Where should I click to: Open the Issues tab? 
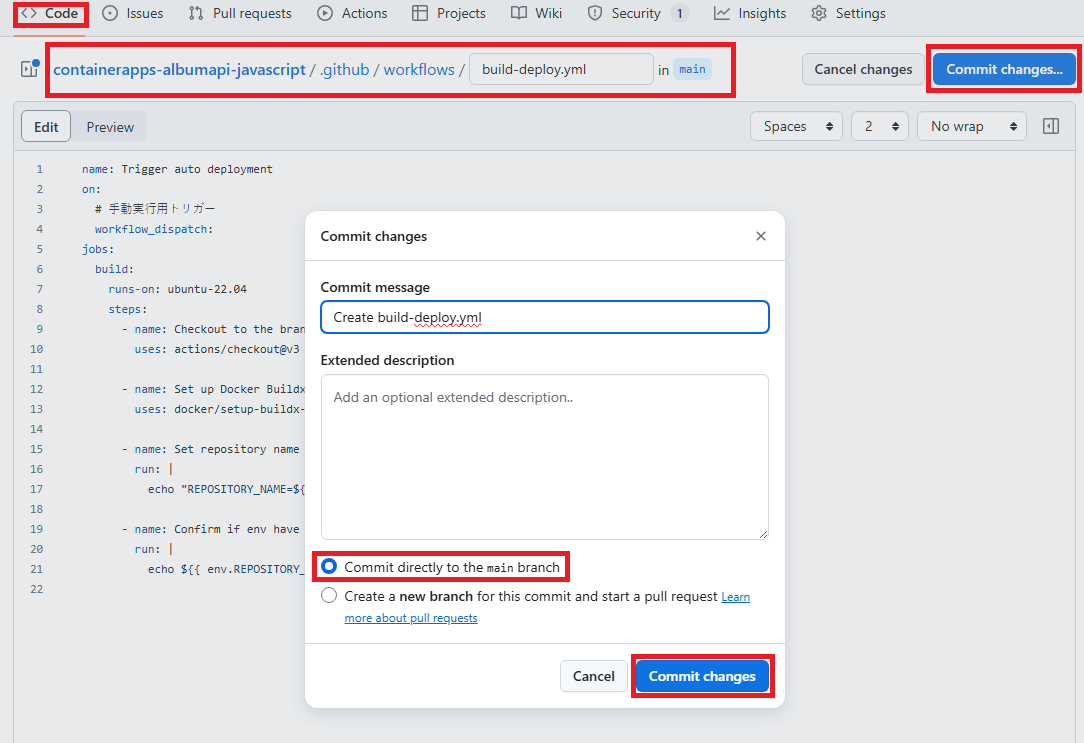(x=133, y=13)
